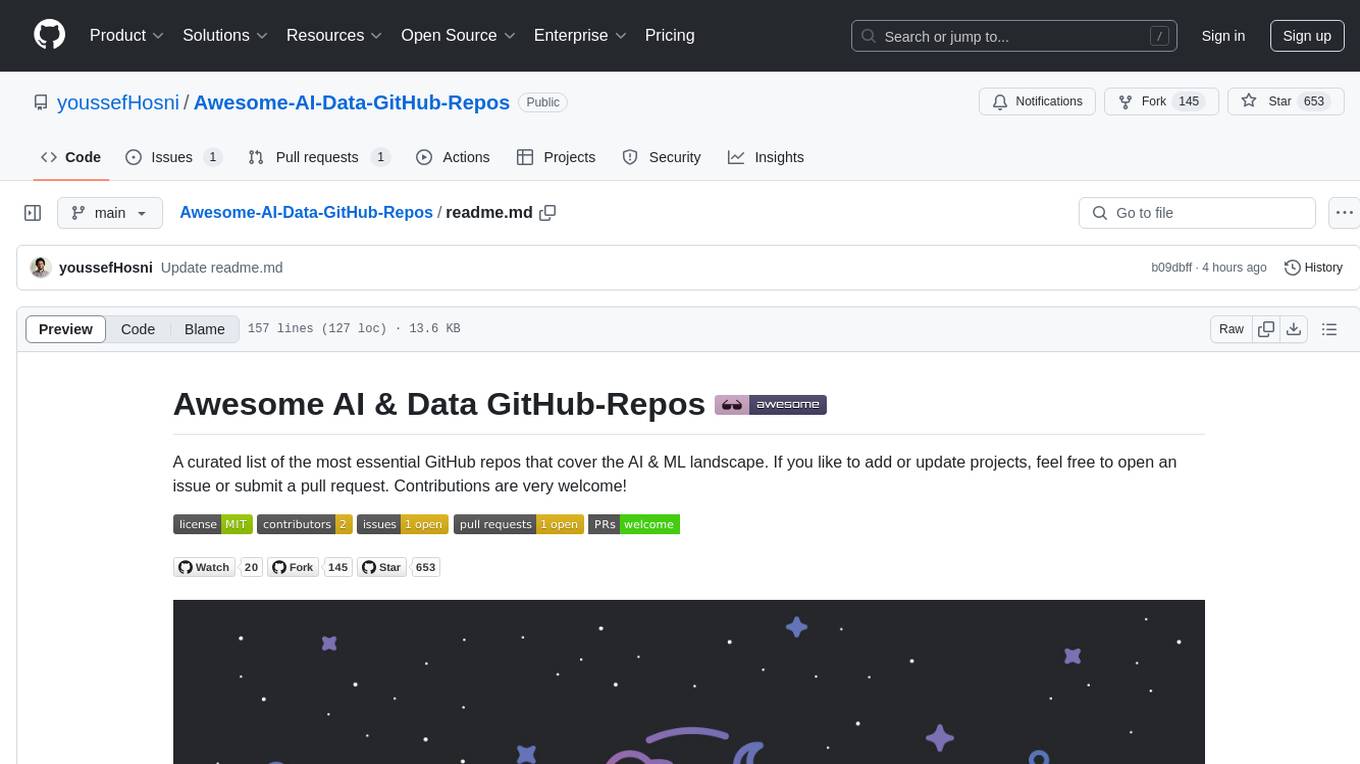This screenshot has height=764, width=1360.
Task: Open the document outline icon
Action: point(1329,329)
